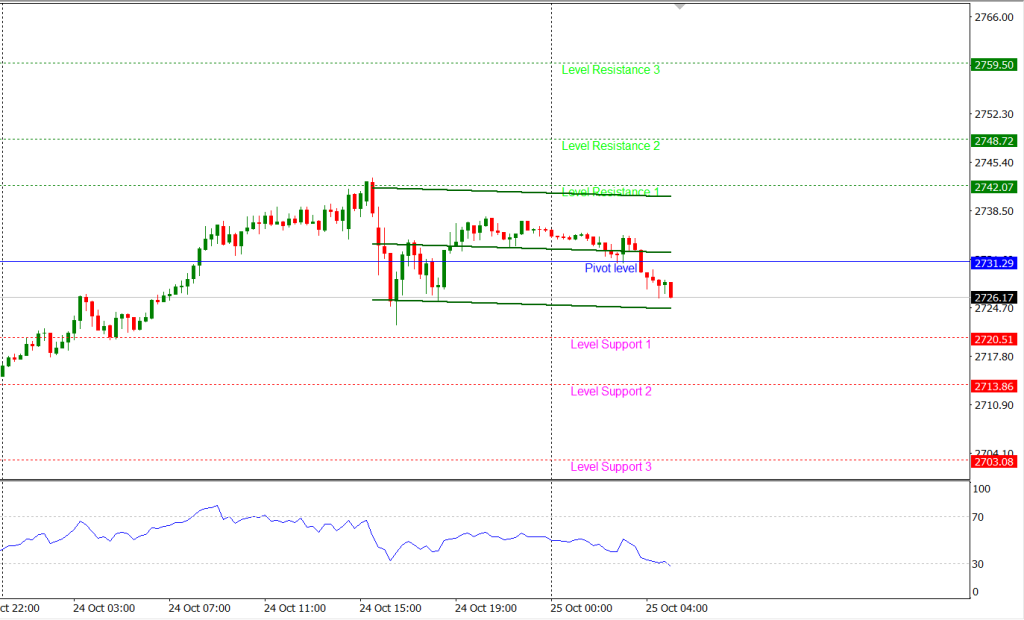Select the red 2713.86 price tag
Screen dimensions: 1024x620
(995, 386)
